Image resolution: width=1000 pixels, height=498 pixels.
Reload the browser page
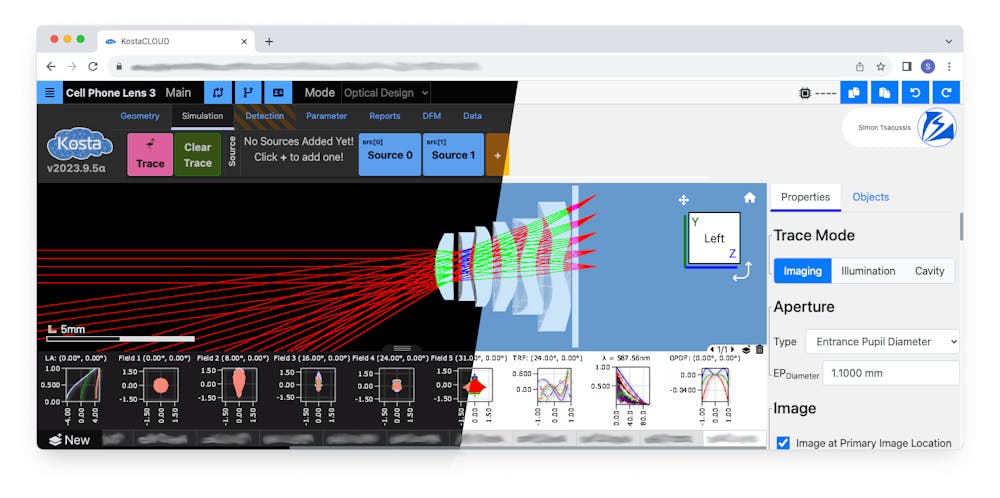point(93,66)
